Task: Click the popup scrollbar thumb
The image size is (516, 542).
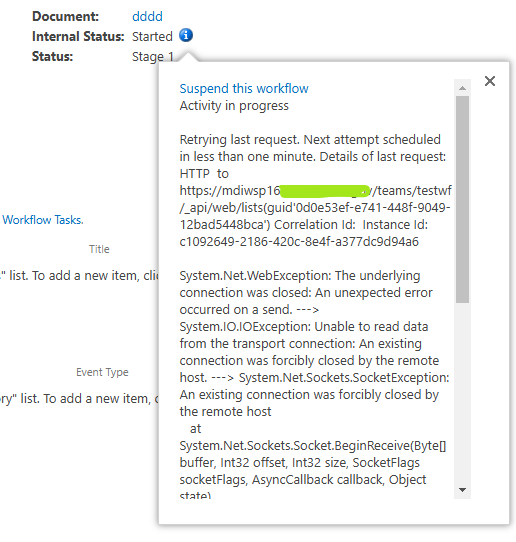Action: coord(462,199)
